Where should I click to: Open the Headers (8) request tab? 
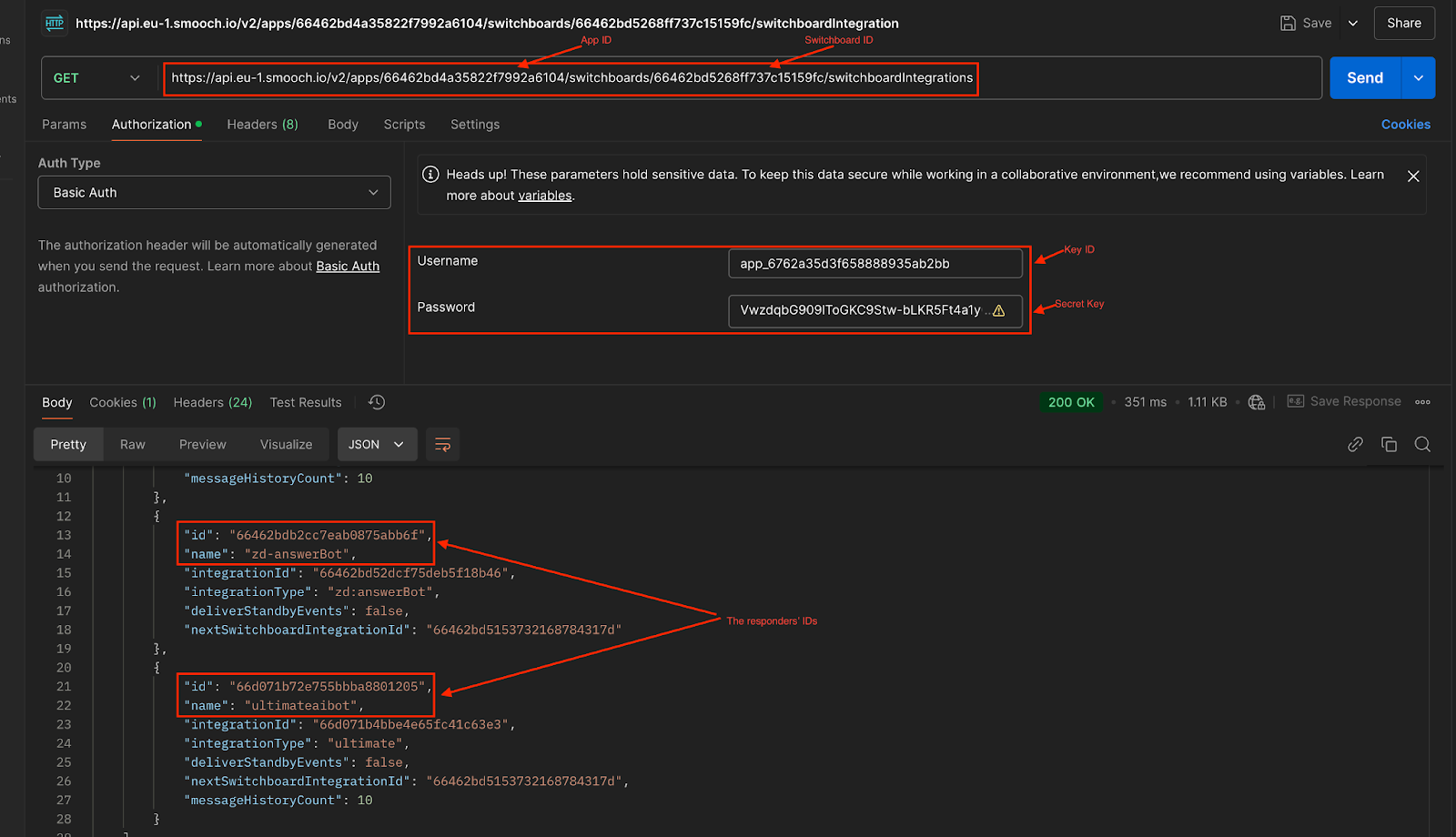click(x=262, y=125)
